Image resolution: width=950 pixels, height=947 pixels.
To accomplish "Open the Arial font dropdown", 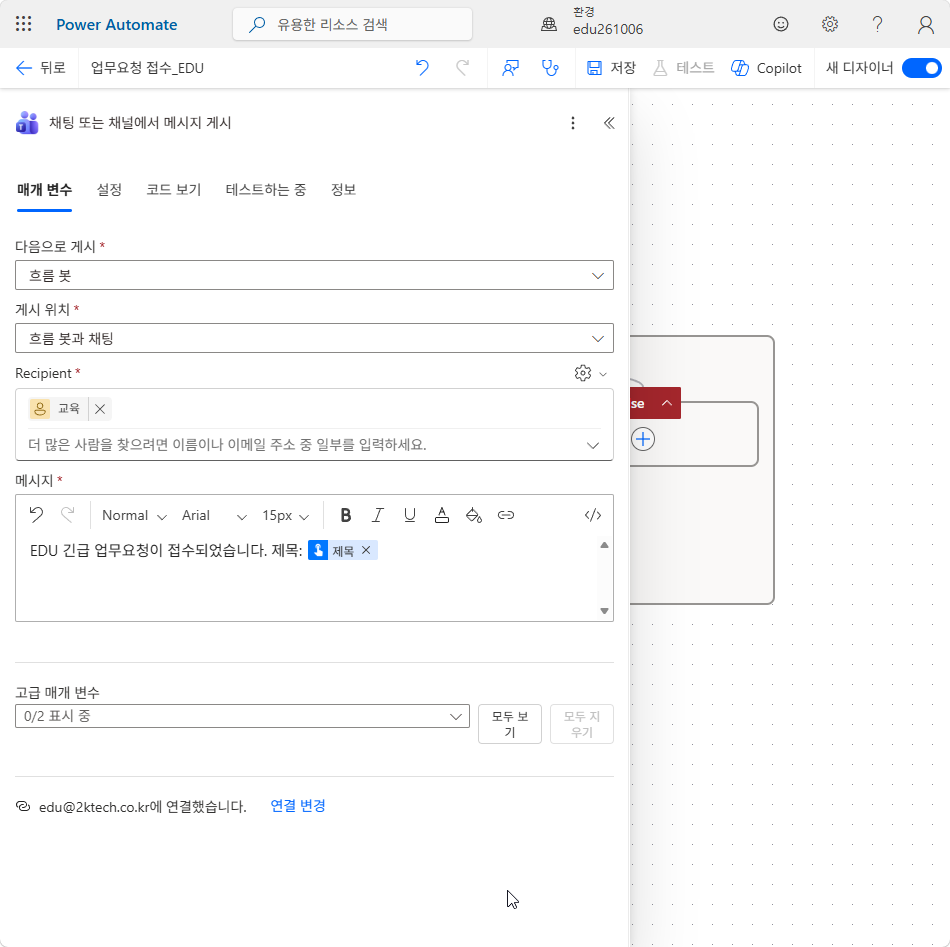I will click(x=214, y=516).
